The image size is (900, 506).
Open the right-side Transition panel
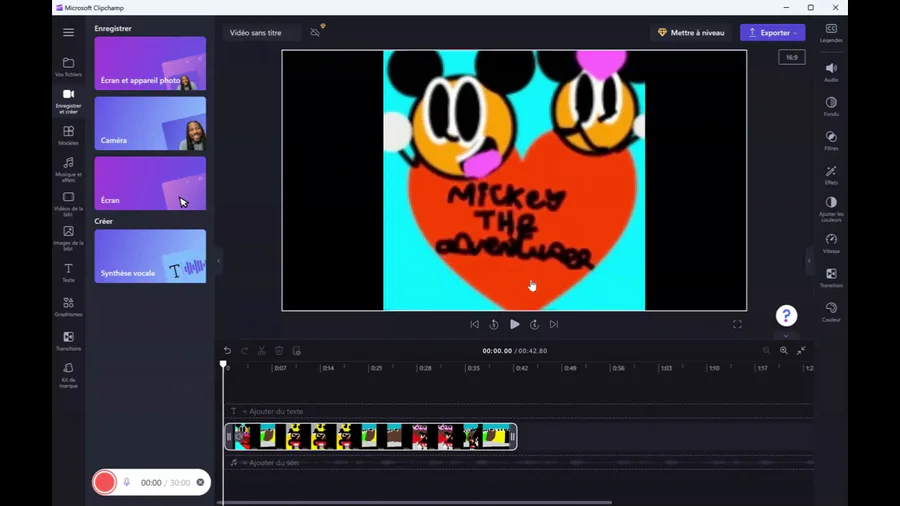coord(831,278)
